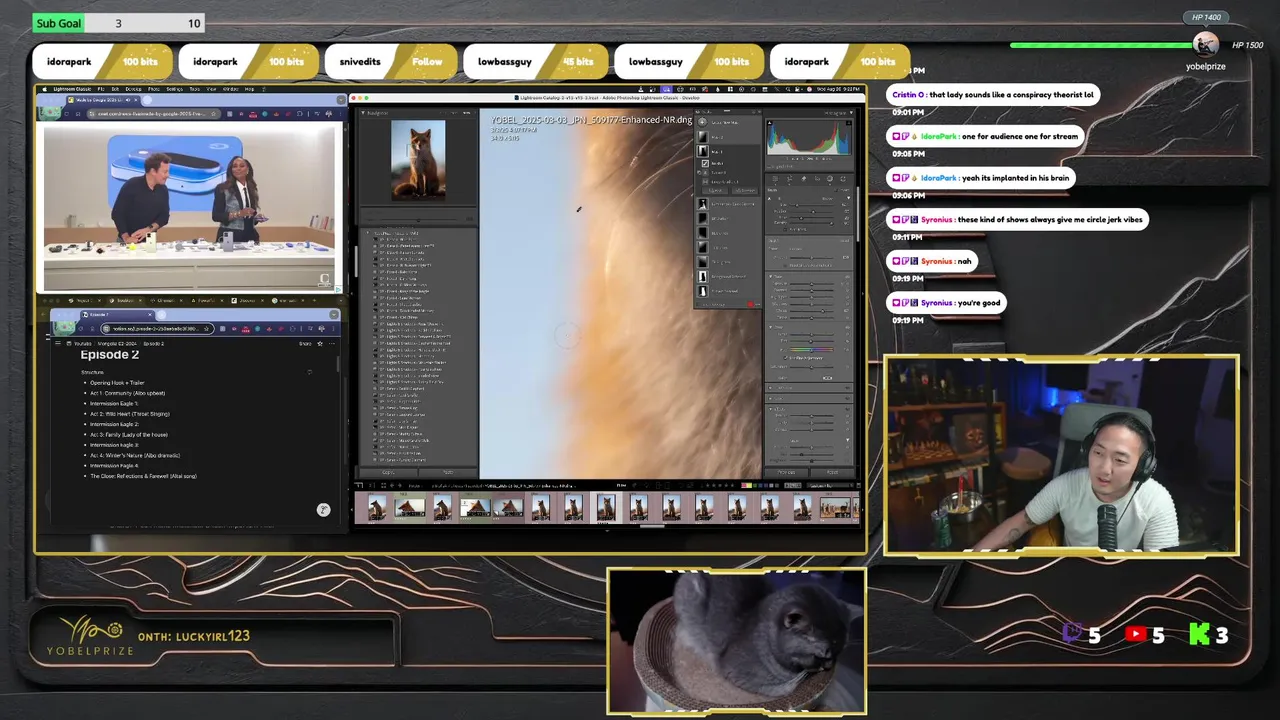Click the red mask overlay color swatch
The width and height of the screenshot is (1280, 720).
[x=751, y=304]
